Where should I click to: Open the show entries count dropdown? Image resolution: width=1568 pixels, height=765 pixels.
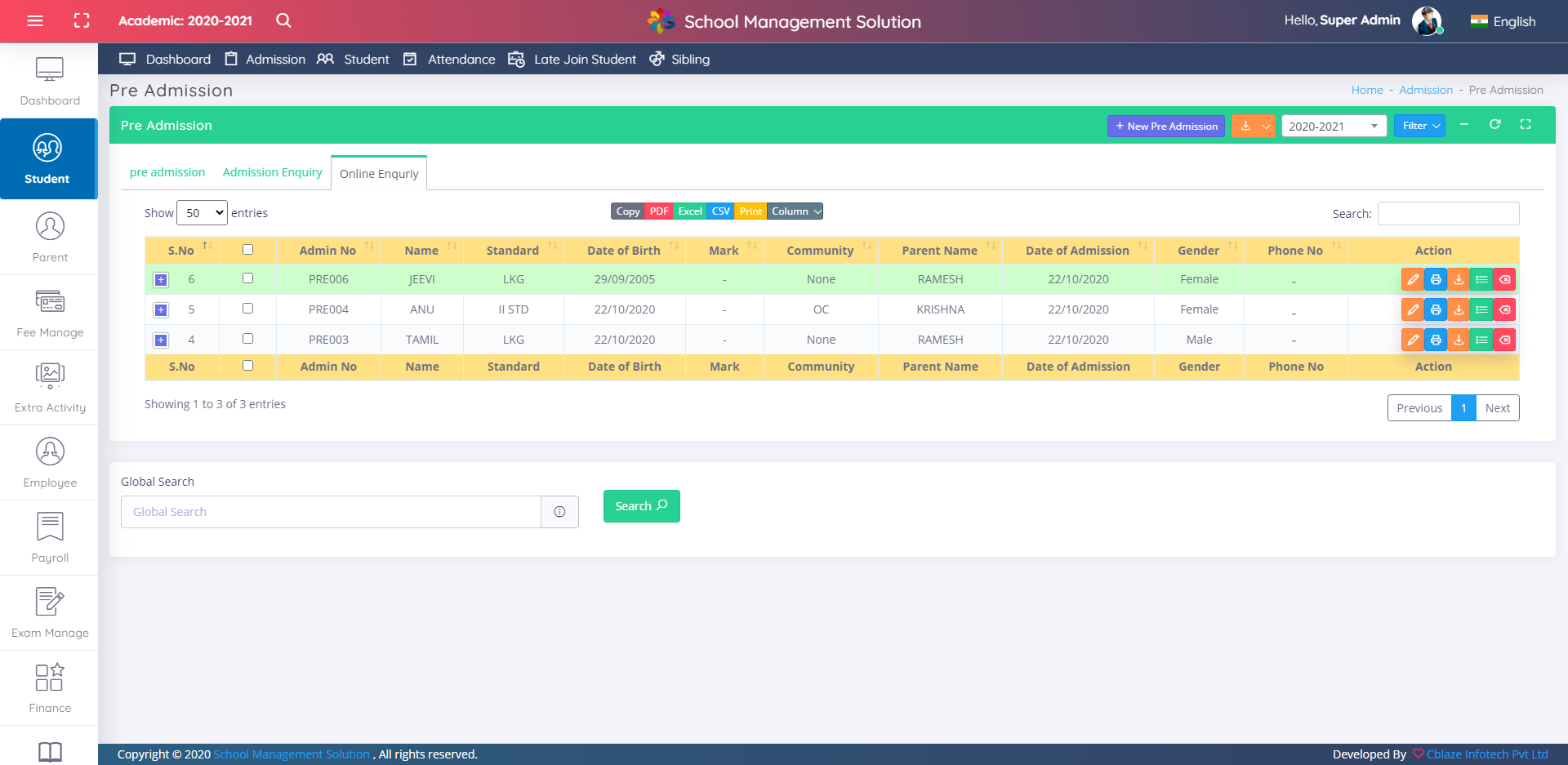203,213
